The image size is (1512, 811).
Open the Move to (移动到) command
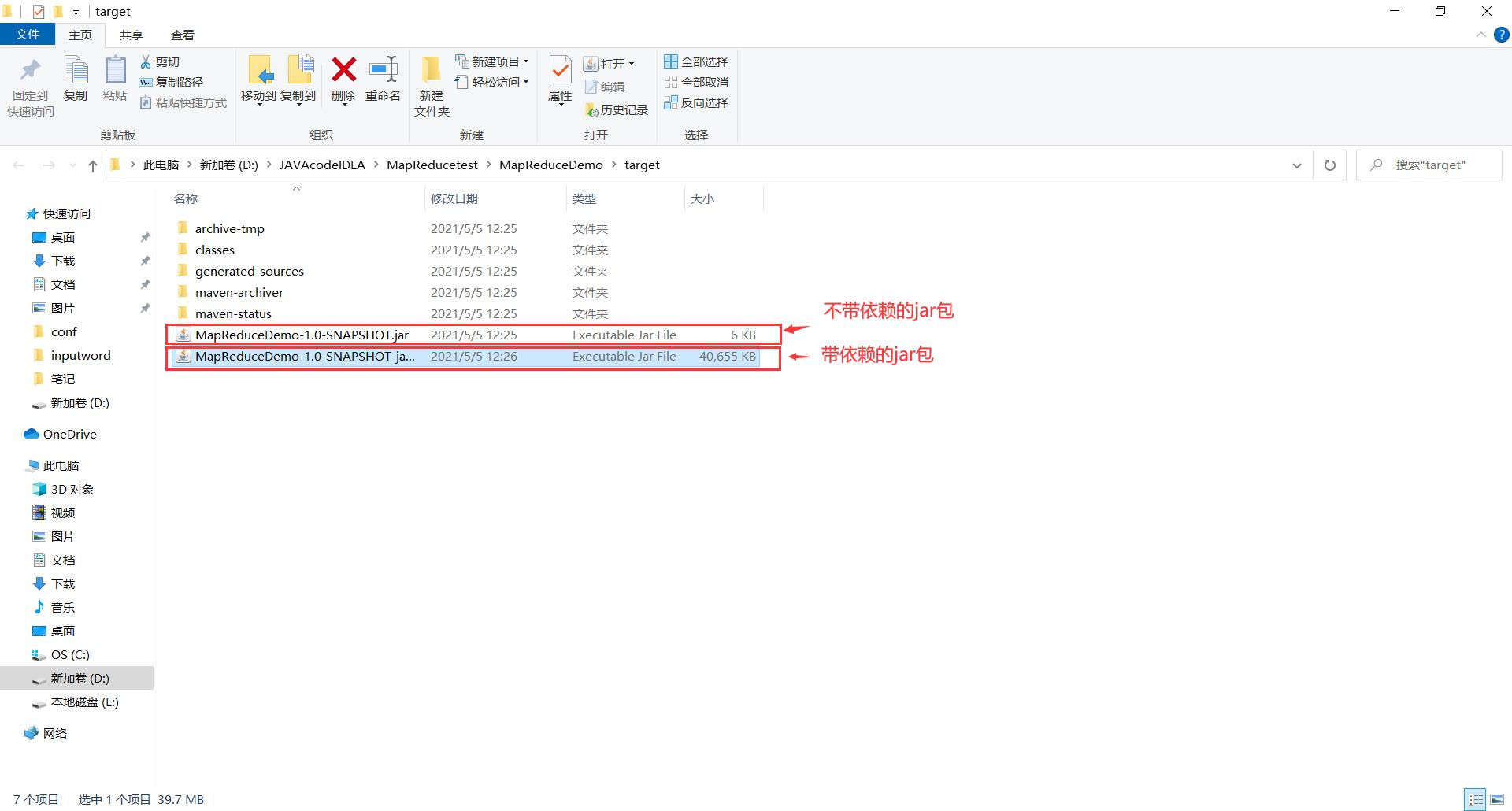(258, 80)
